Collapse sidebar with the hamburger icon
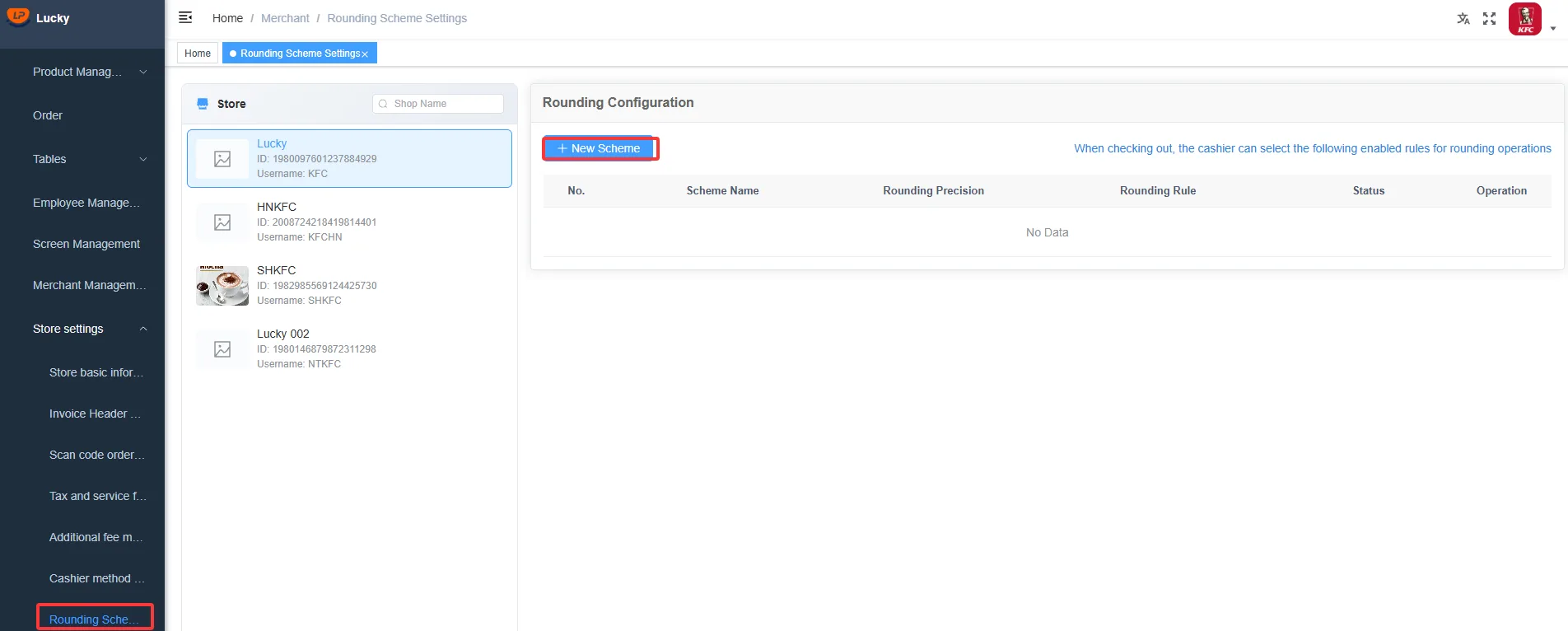The width and height of the screenshot is (1568, 631). tap(185, 17)
